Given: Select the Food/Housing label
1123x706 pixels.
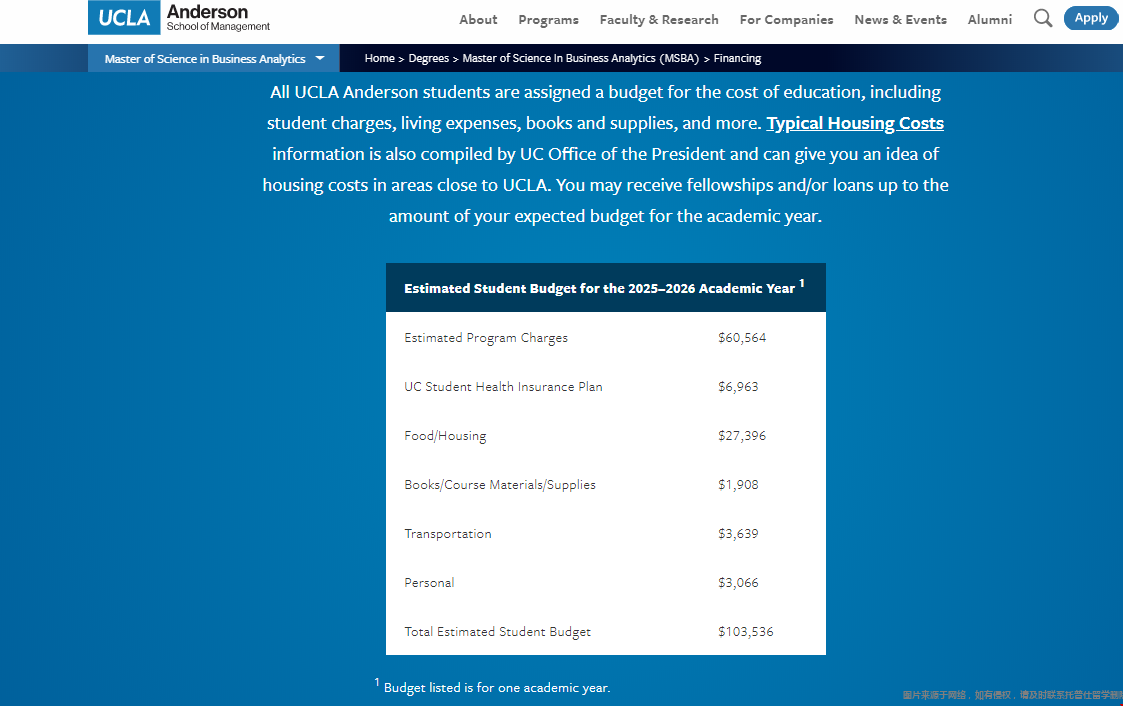Looking at the screenshot, I should 445,436.
